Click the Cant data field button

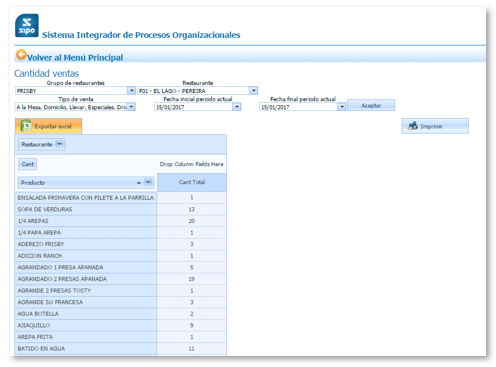28,164
